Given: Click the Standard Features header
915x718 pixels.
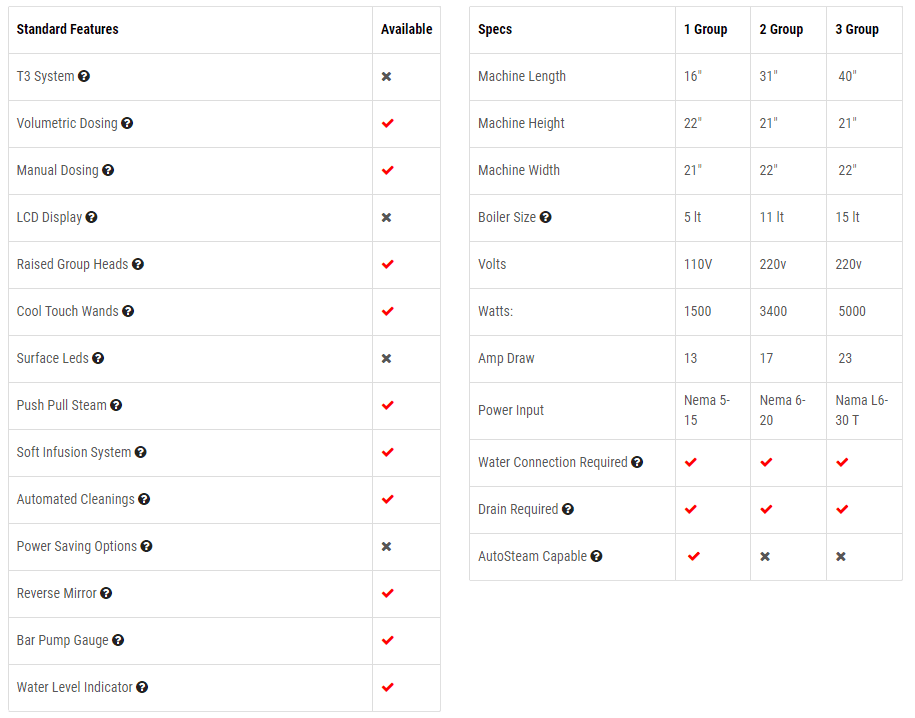Looking at the screenshot, I should point(68,29).
